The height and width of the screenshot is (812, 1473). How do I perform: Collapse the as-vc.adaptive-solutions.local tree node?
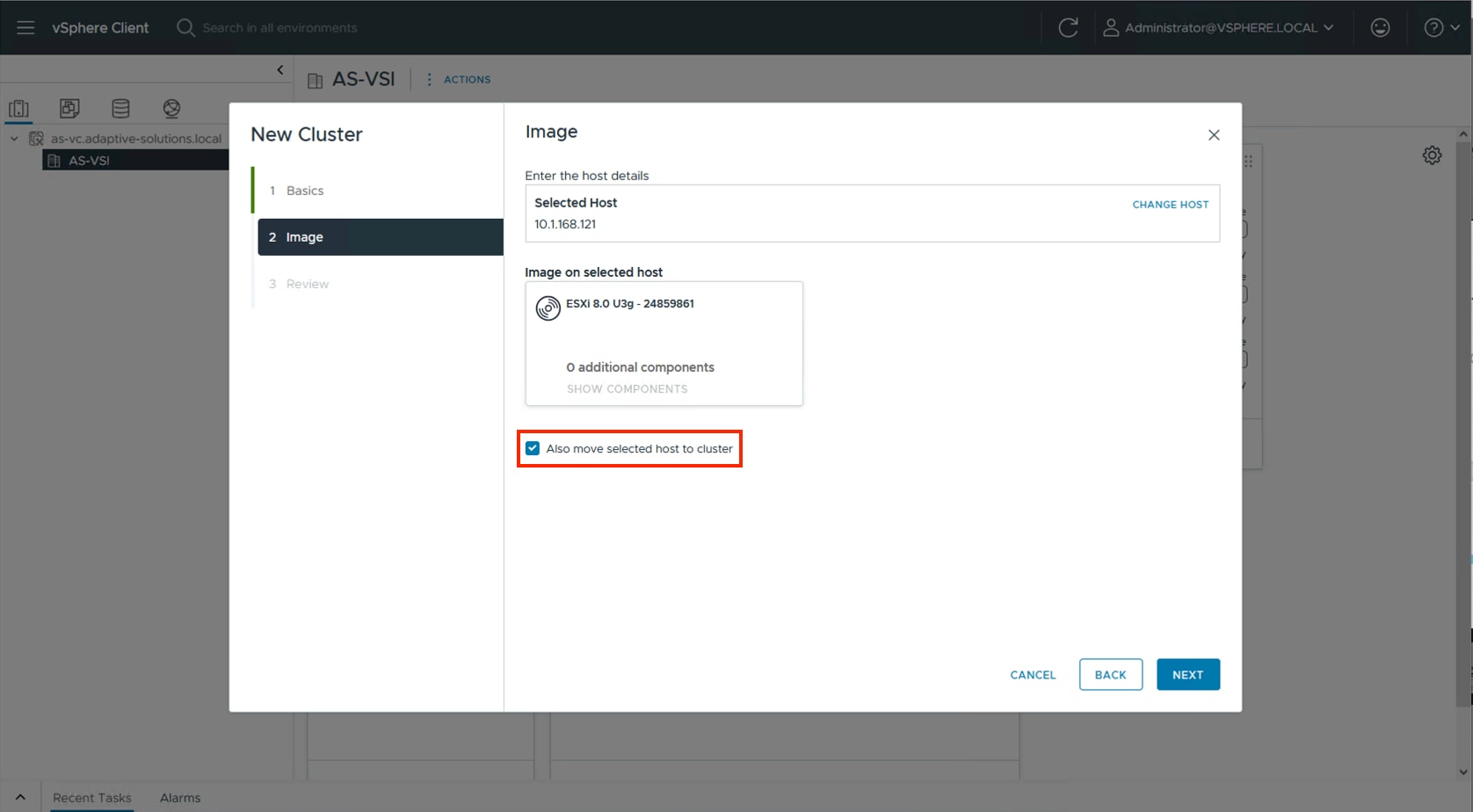tap(14, 138)
